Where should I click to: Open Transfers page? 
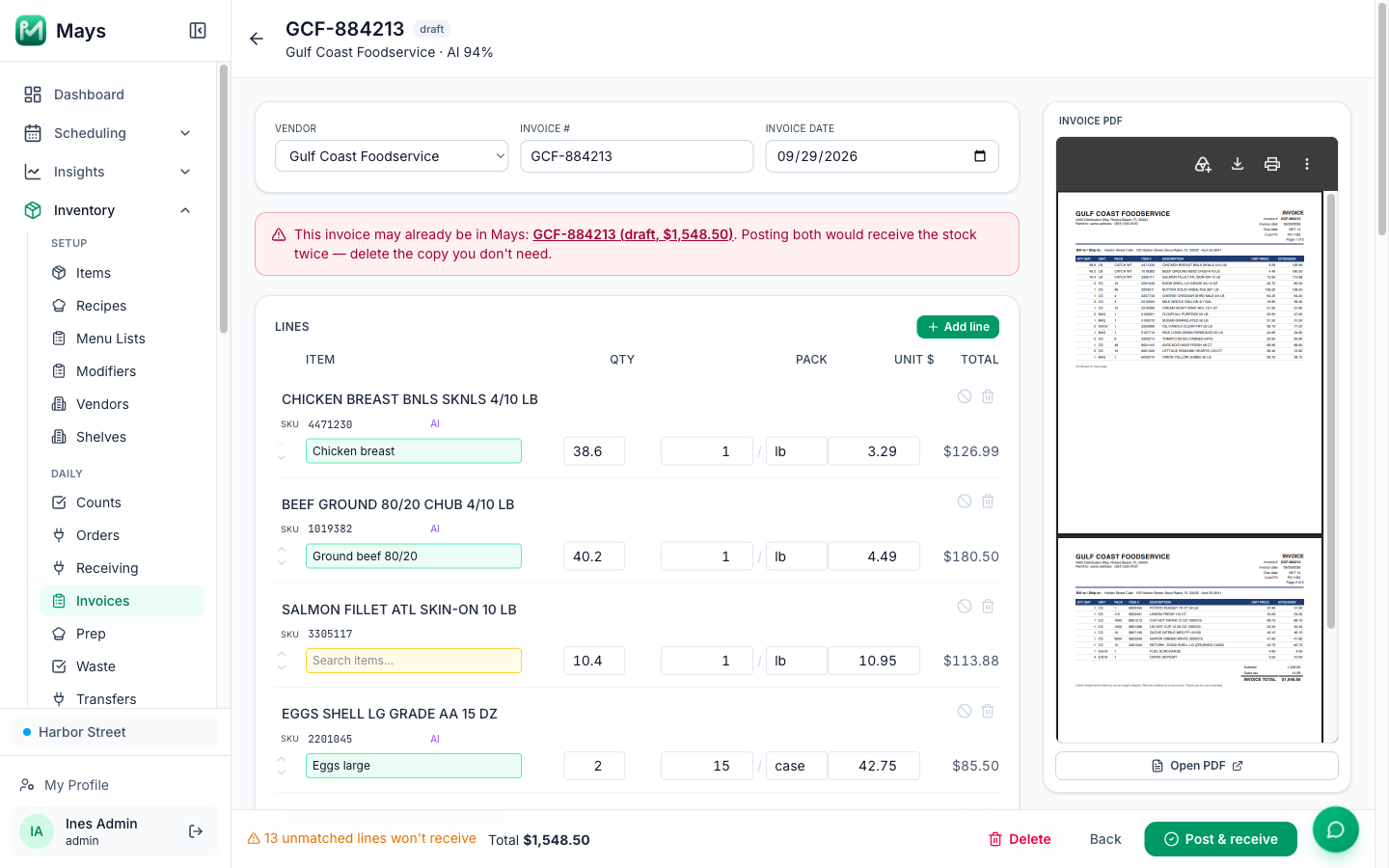tap(122, 699)
